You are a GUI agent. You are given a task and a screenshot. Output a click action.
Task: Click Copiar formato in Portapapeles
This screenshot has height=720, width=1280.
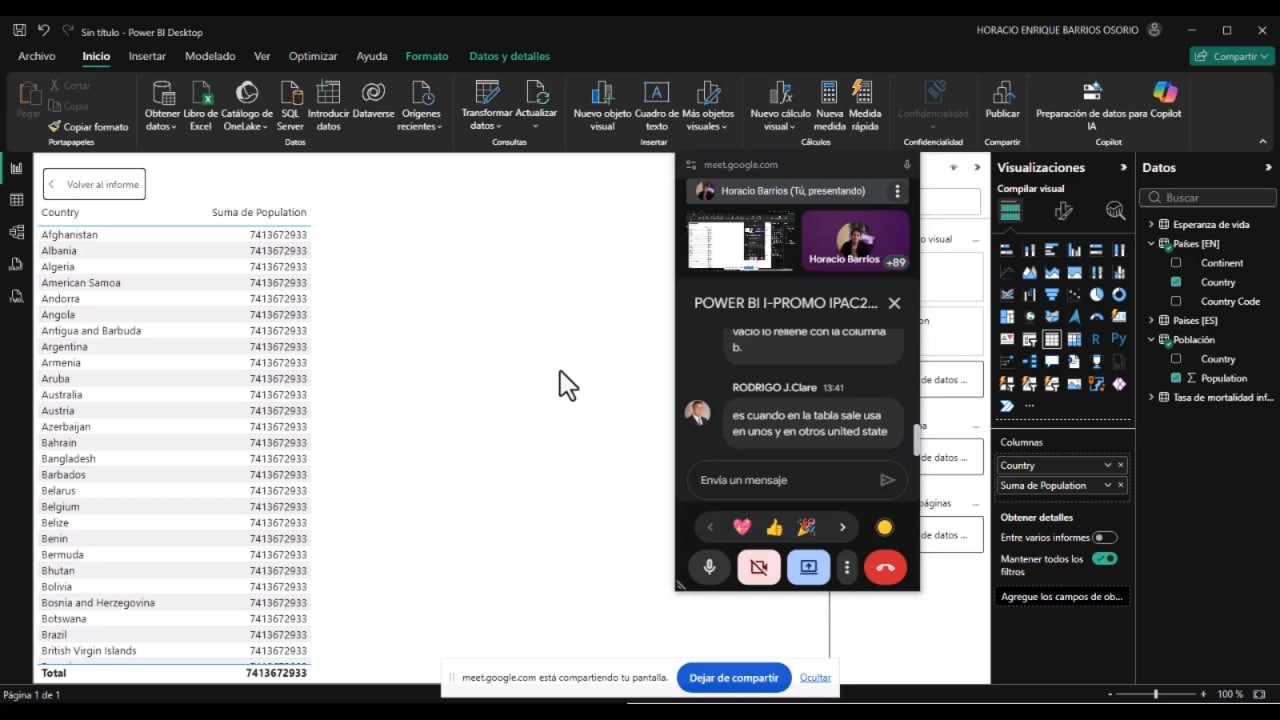click(88, 127)
